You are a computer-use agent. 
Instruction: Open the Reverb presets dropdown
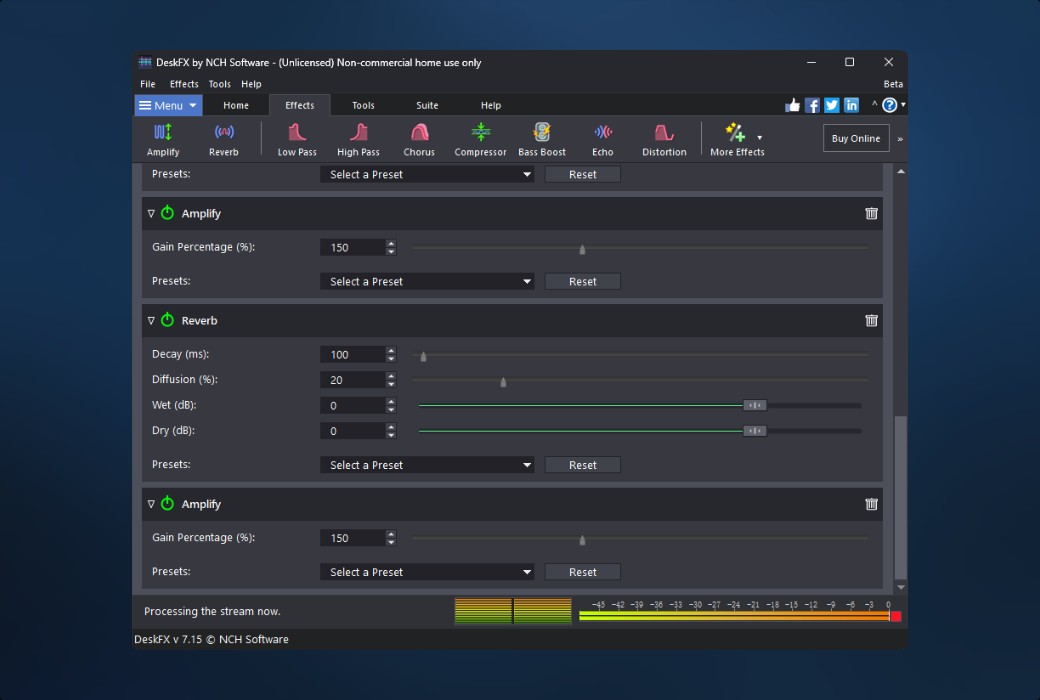tap(427, 465)
